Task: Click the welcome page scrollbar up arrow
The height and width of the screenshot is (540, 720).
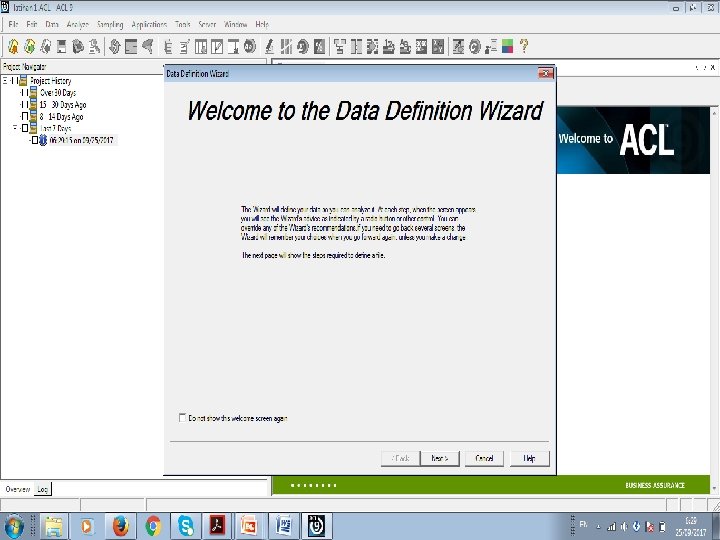Action: pos(714,112)
